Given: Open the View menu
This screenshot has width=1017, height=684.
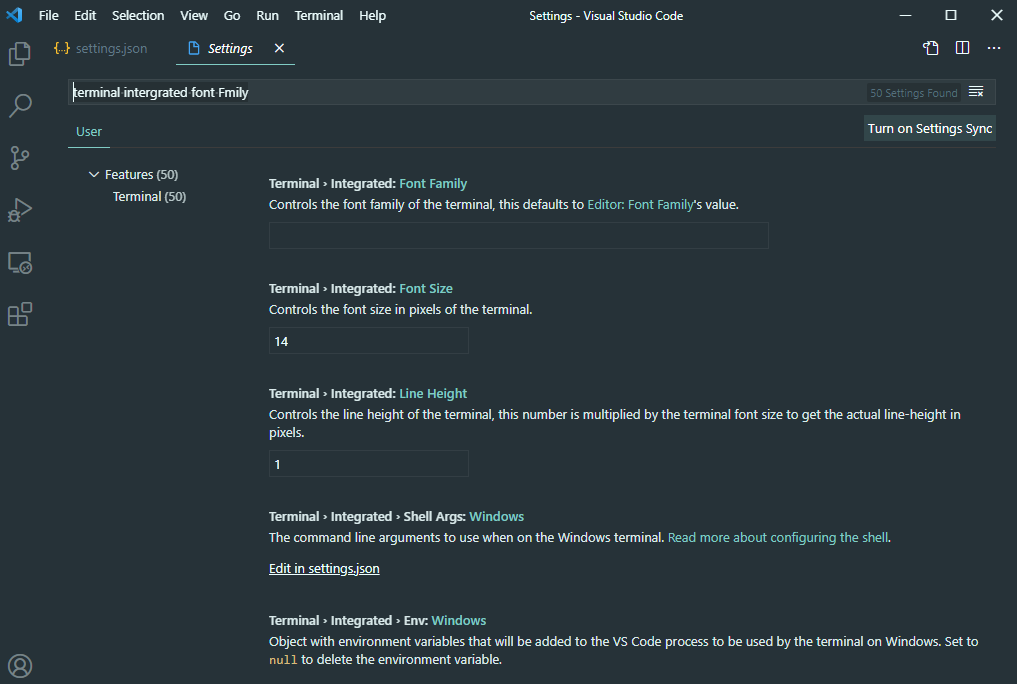Looking at the screenshot, I should 194,16.
